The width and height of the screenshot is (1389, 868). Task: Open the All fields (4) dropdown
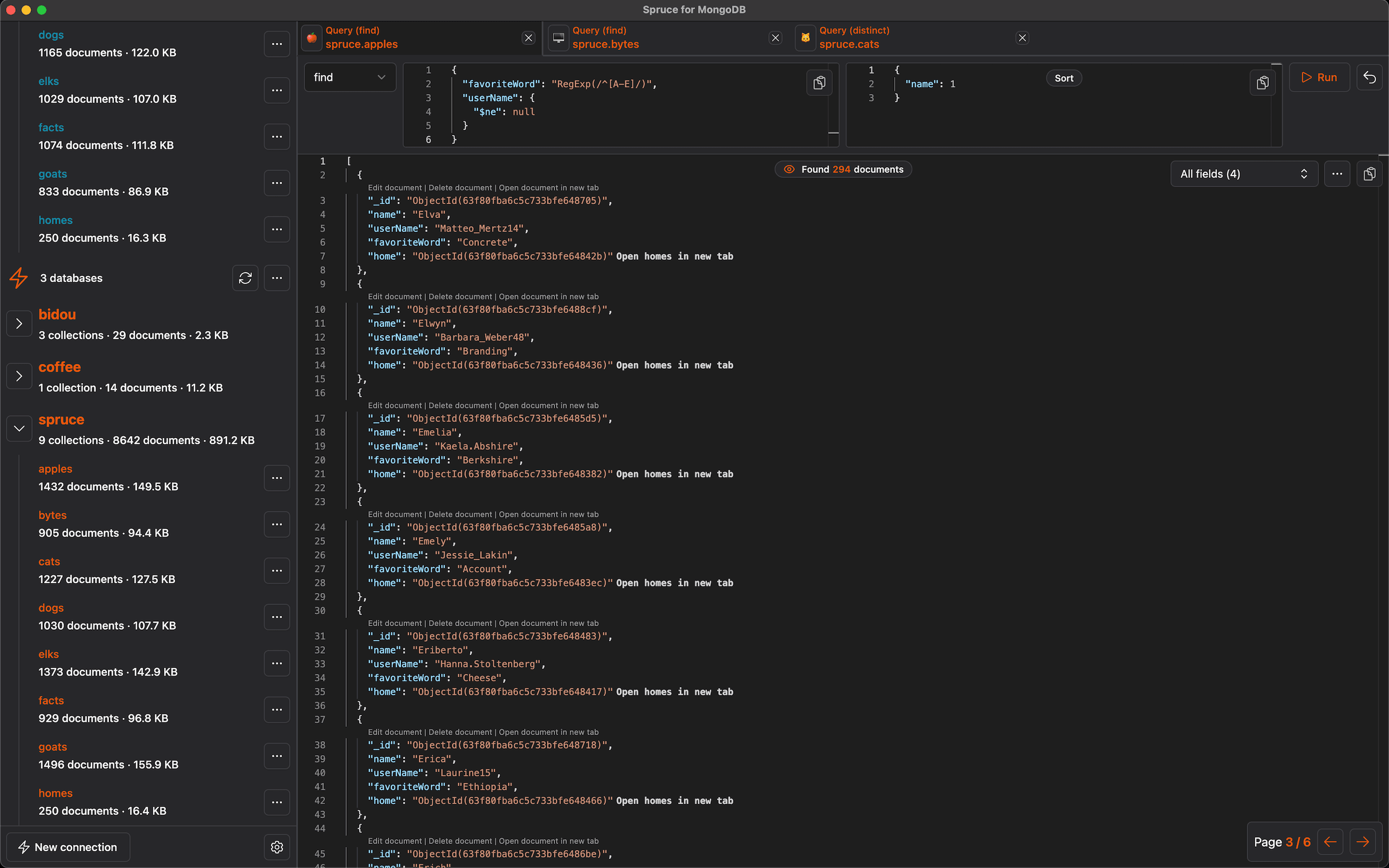1244,174
